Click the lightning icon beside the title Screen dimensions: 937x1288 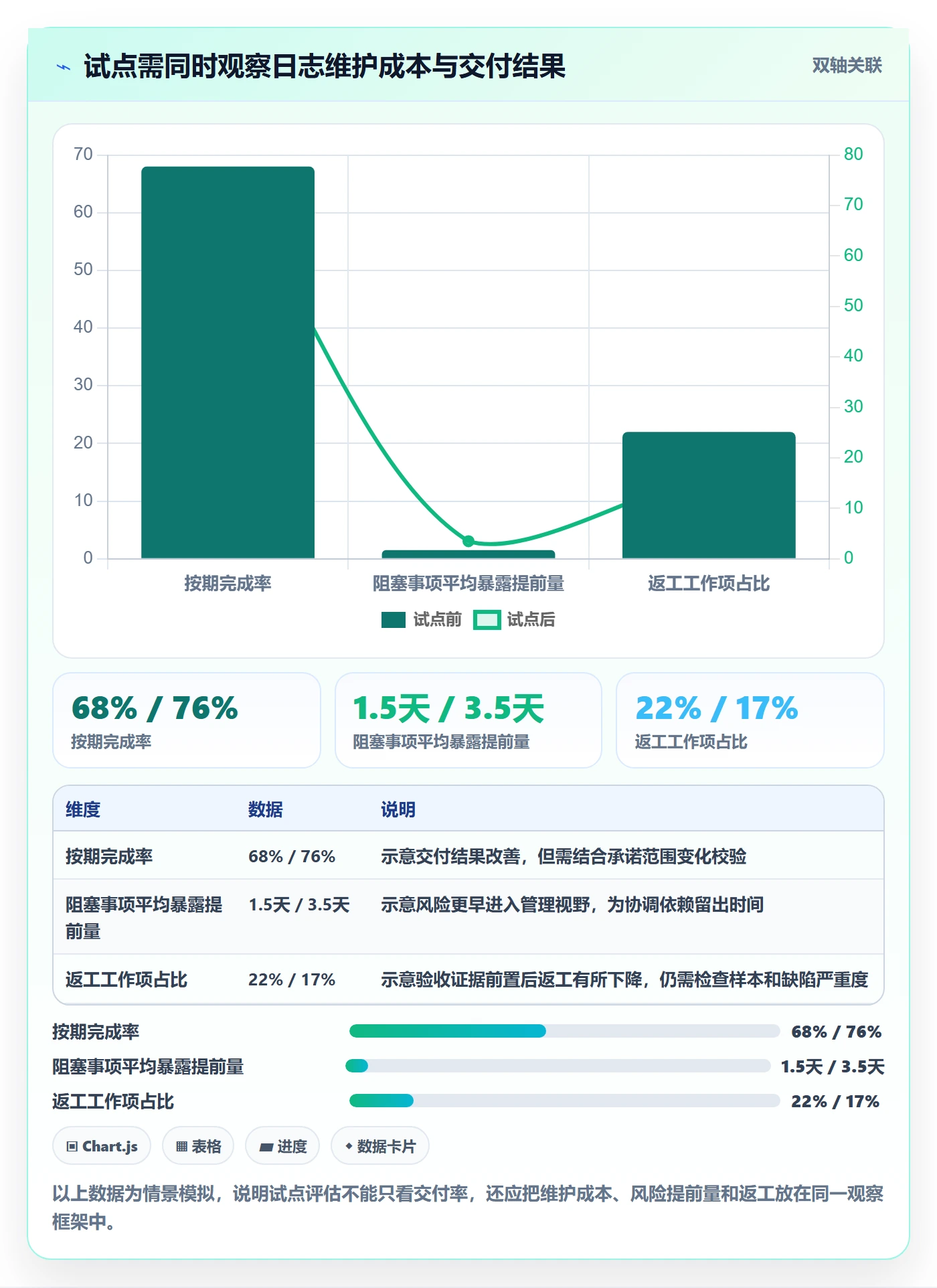pyautogui.click(x=64, y=67)
